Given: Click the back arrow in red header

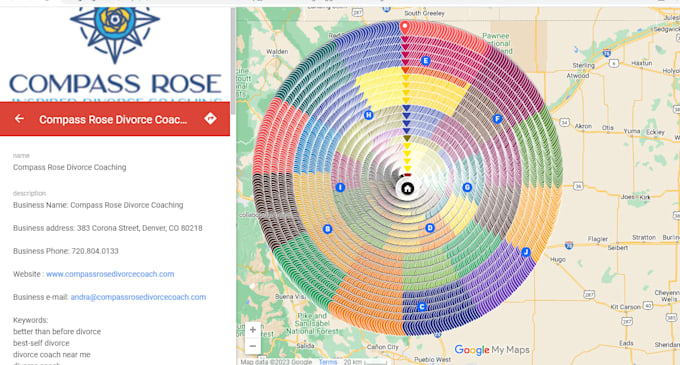Looking at the screenshot, I should pos(19,118).
